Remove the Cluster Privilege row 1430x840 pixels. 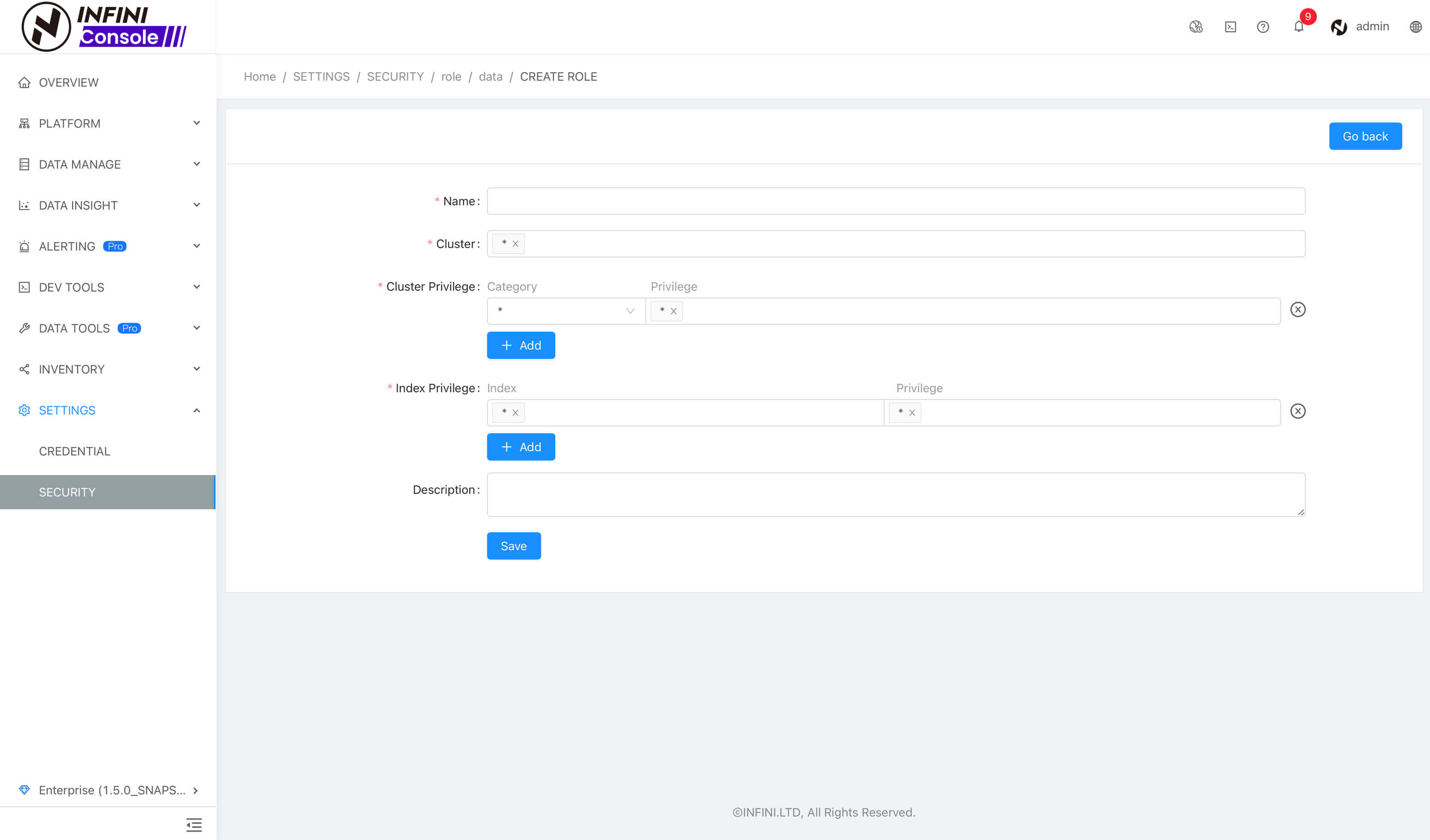click(1298, 309)
